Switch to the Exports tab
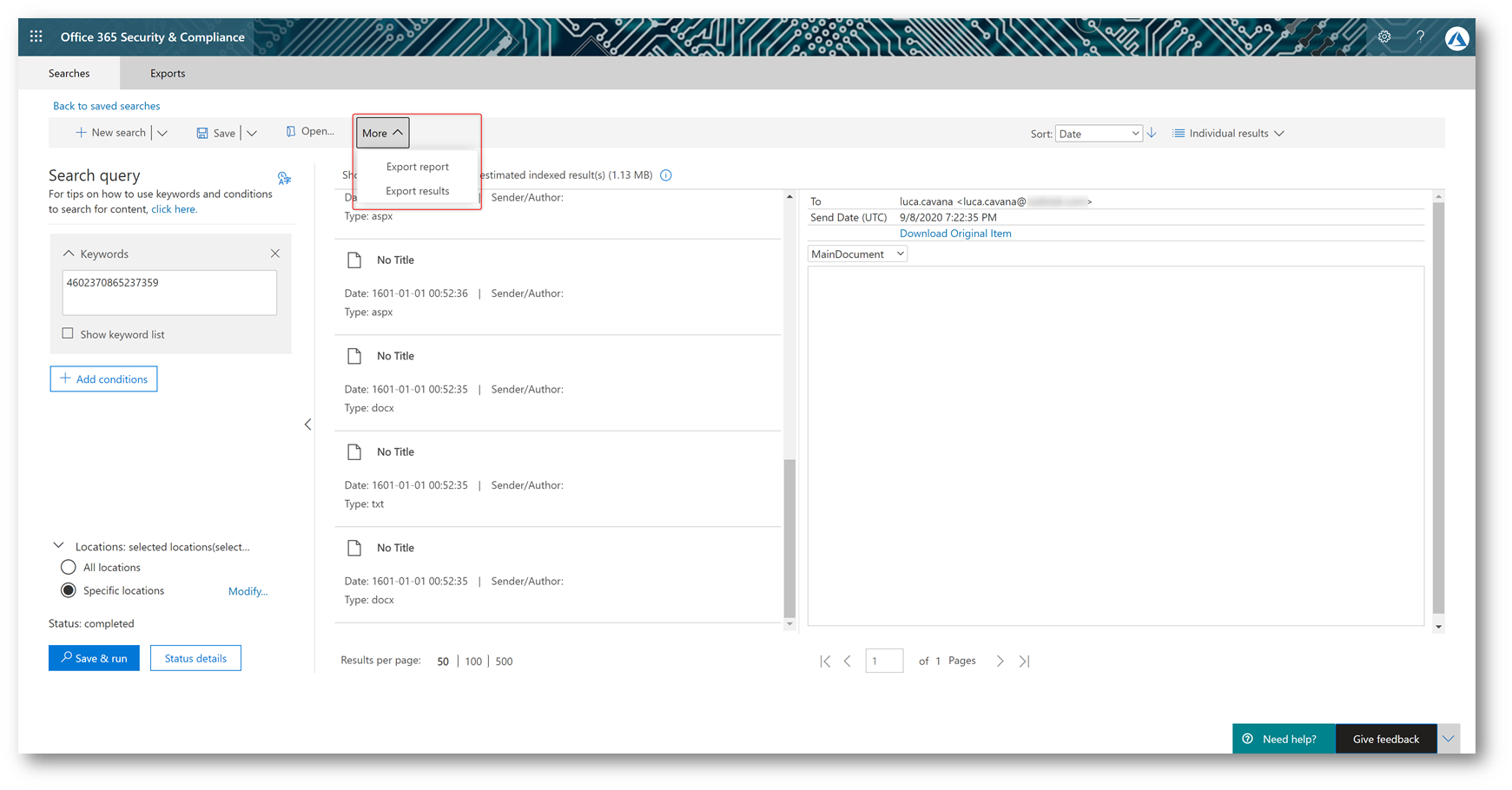The width and height of the screenshot is (1512, 790). (x=168, y=73)
